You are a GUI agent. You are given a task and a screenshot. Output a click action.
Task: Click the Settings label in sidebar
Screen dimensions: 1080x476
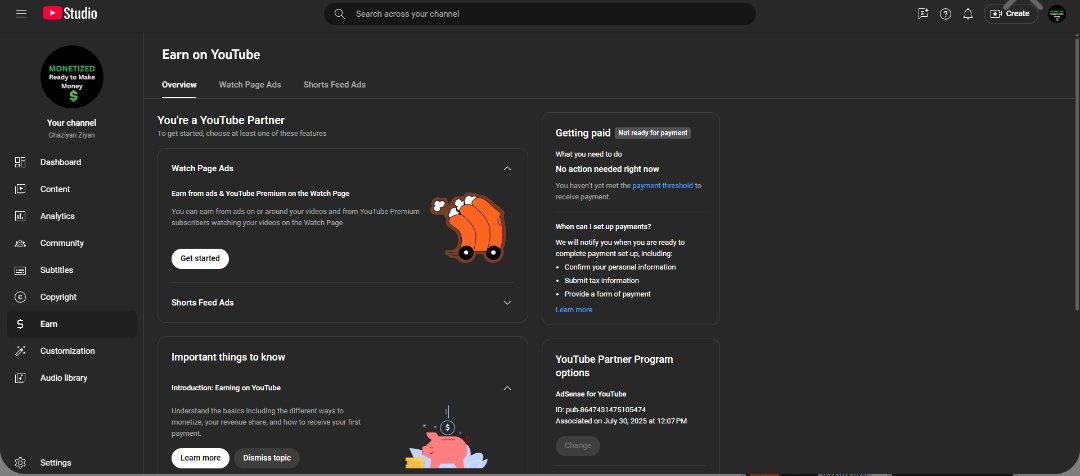(x=56, y=463)
